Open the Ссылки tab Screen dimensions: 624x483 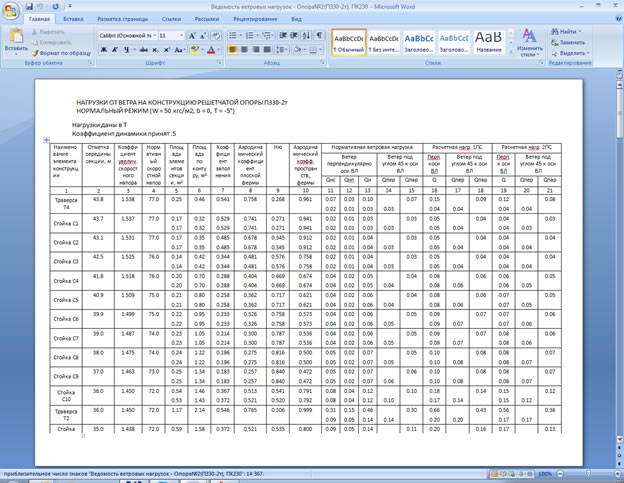pyautogui.click(x=171, y=19)
